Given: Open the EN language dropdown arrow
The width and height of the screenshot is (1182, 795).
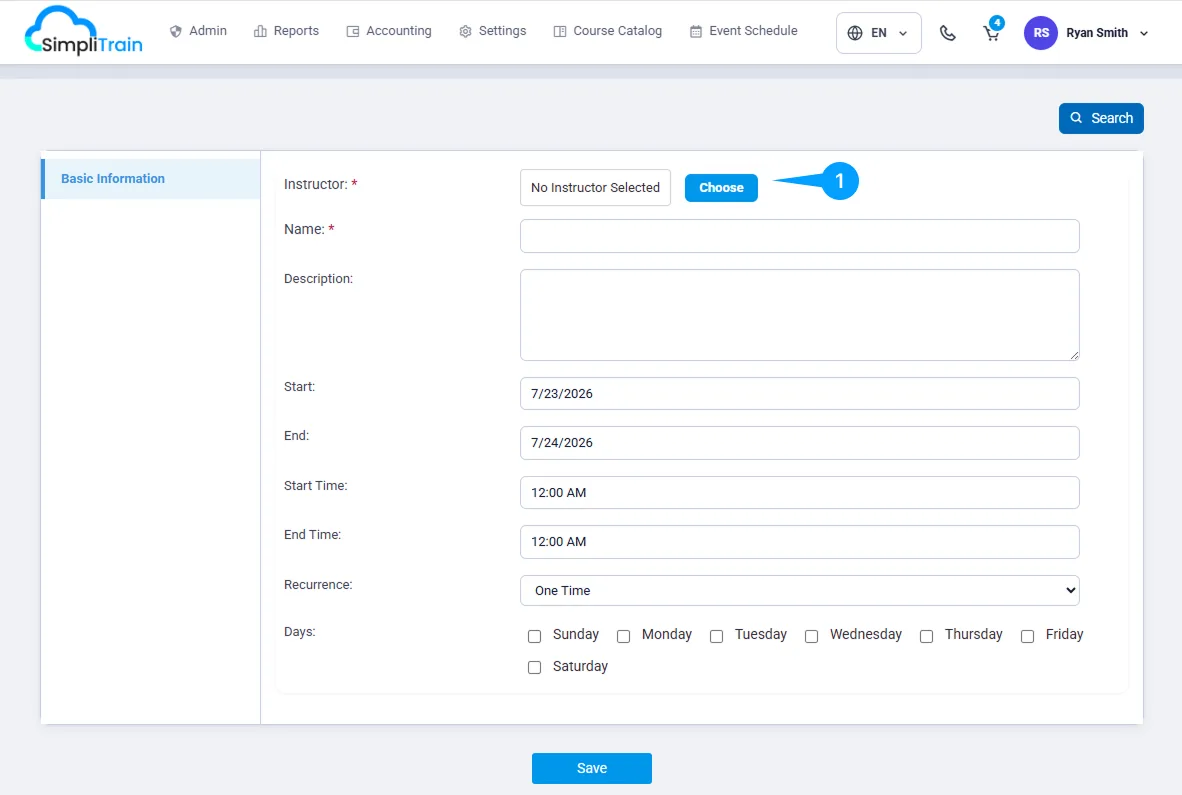Looking at the screenshot, I should (x=903, y=33).
